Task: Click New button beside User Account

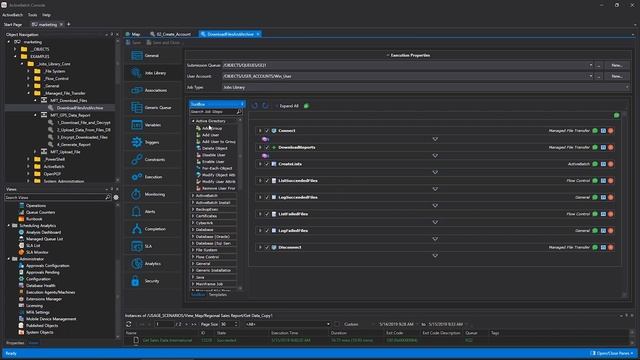Action: (617, 76)
